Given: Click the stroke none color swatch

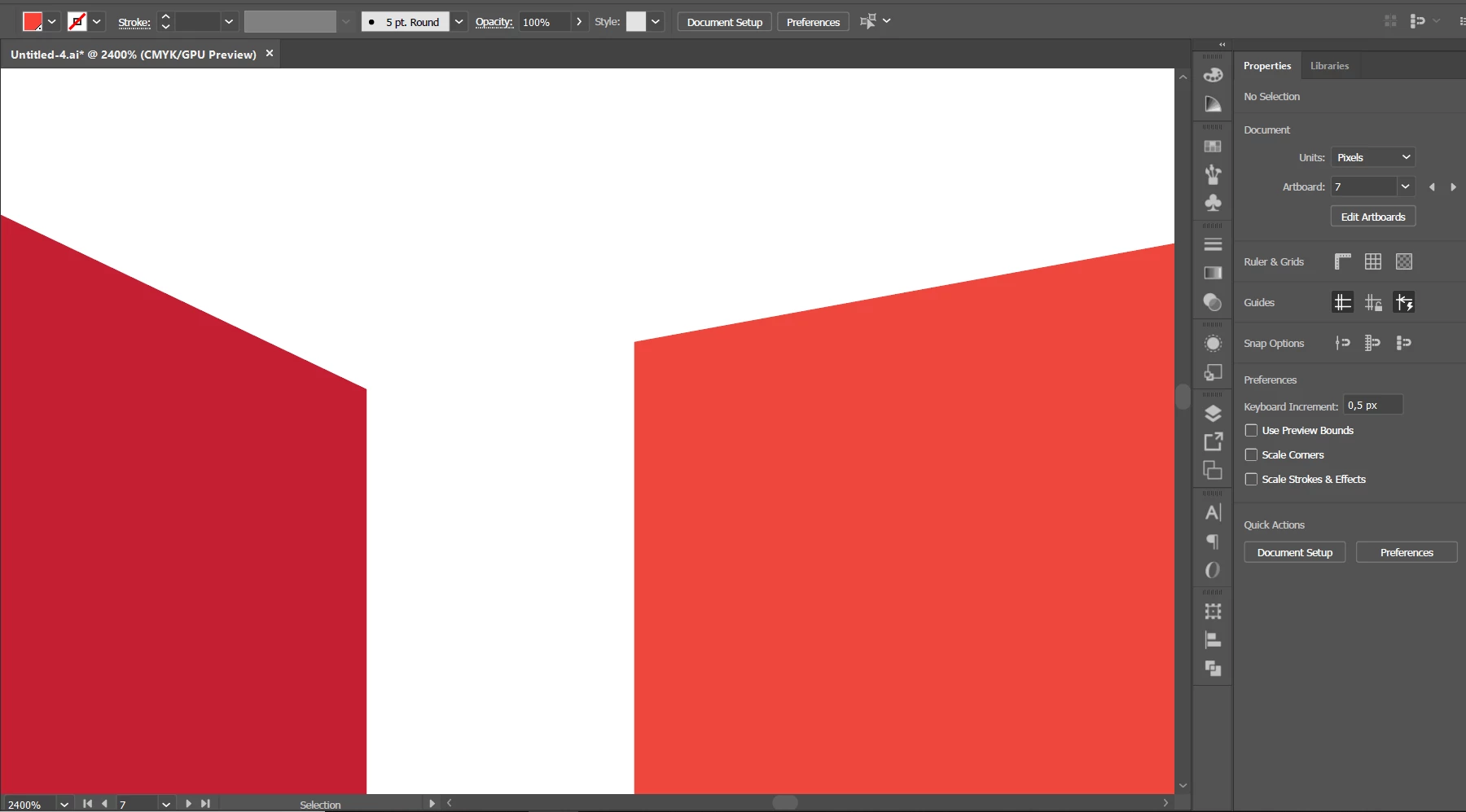Looking at the screenshot, I should tap(77, 22).
